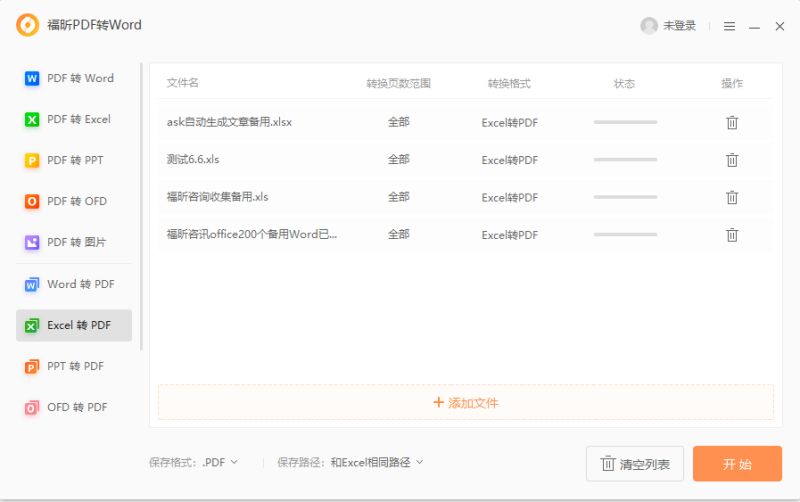
Task: Switch to PDF 转 Excel mode
Action: click(x=73, y=119)
